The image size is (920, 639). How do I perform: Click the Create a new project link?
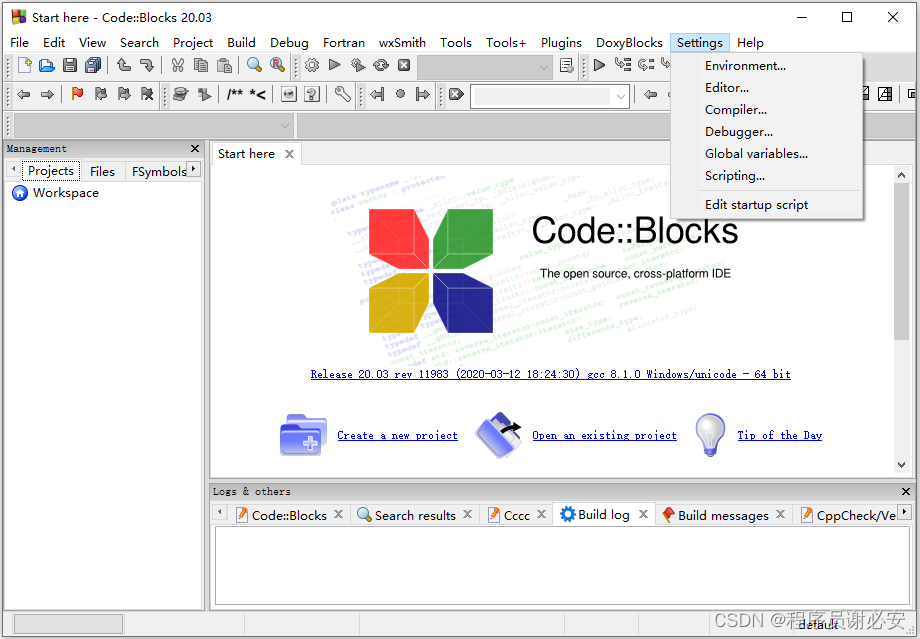pyautogui.click(x=397, y=435)
